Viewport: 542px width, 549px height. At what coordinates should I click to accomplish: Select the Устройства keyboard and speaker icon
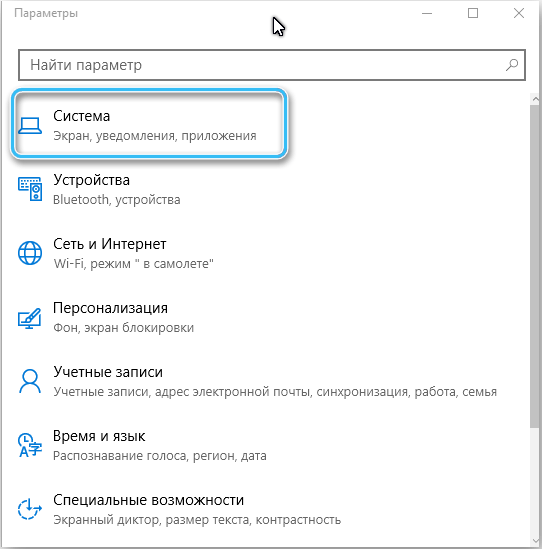[30, 189]
